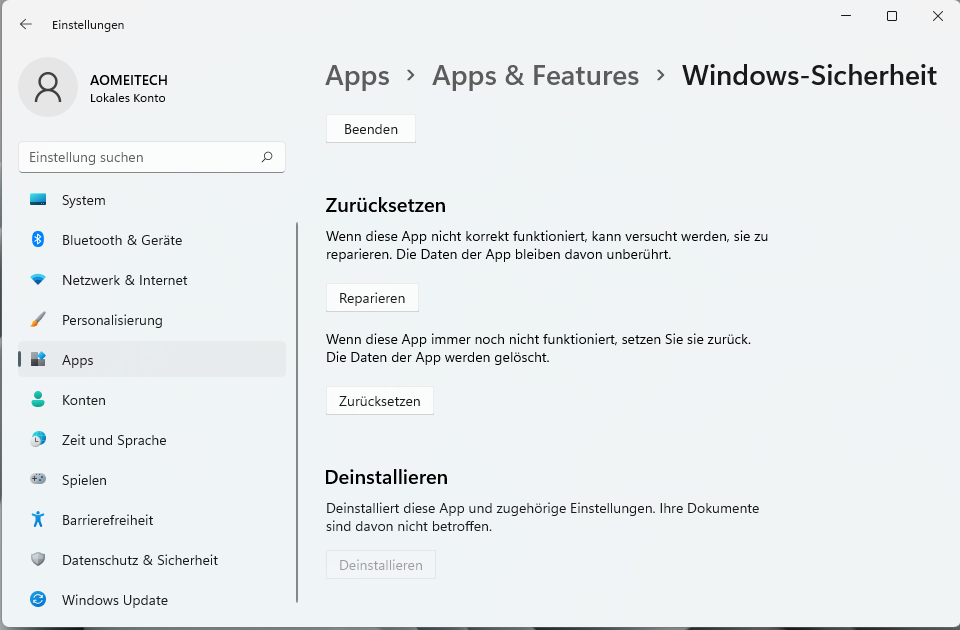
Task: Click the Spielen gamepad icon
Action: pyautogui.click(x=38, y=480)
